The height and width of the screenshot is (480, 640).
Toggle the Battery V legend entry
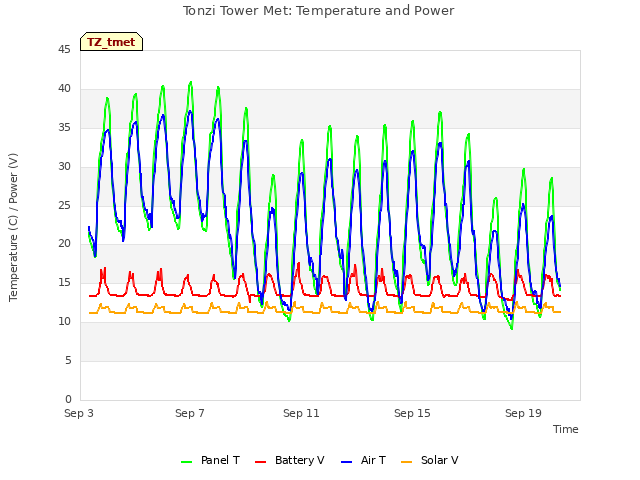(289, 460)
